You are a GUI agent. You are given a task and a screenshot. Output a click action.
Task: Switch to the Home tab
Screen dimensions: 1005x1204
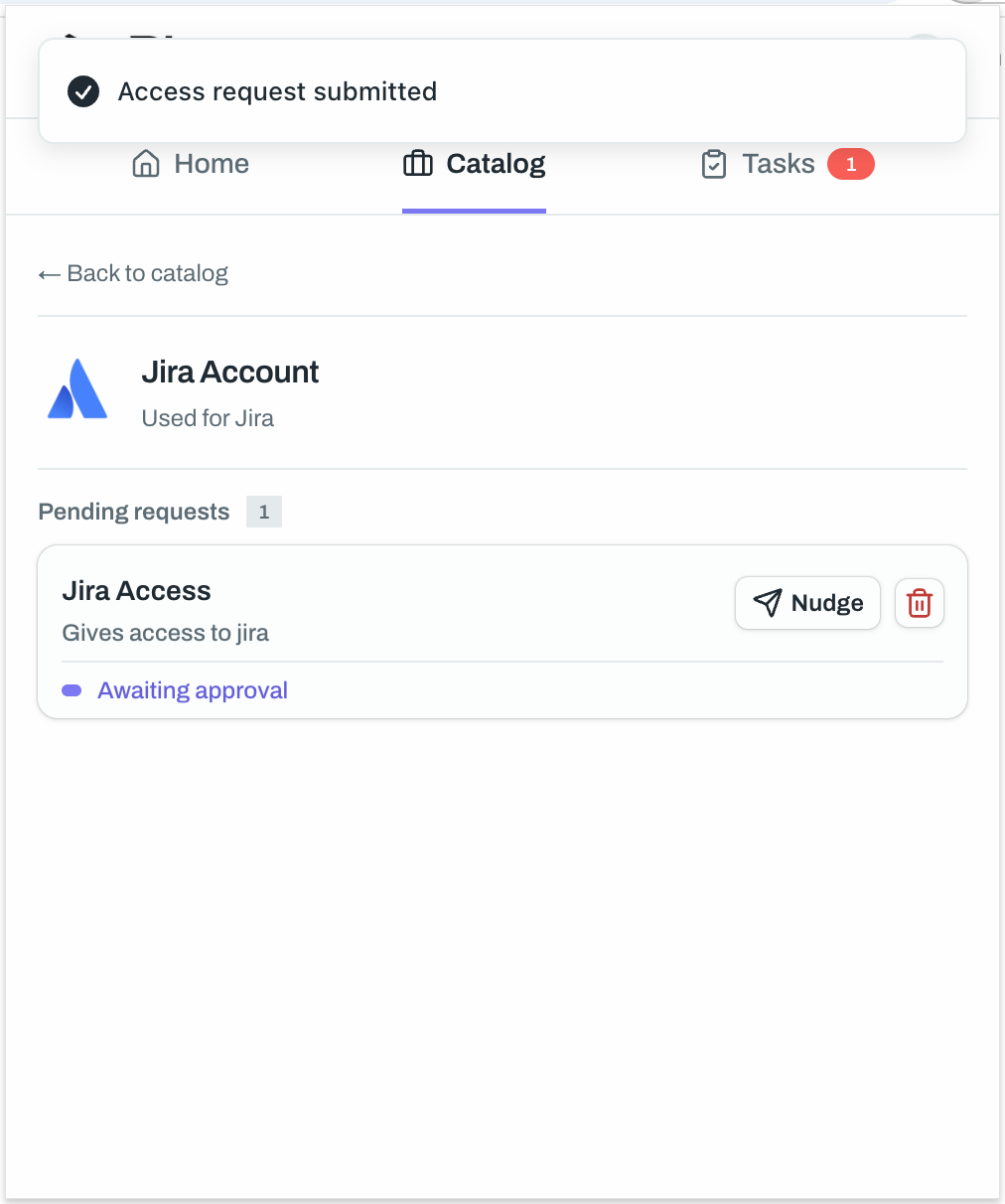pyautogui.click(x=211, y=163)
